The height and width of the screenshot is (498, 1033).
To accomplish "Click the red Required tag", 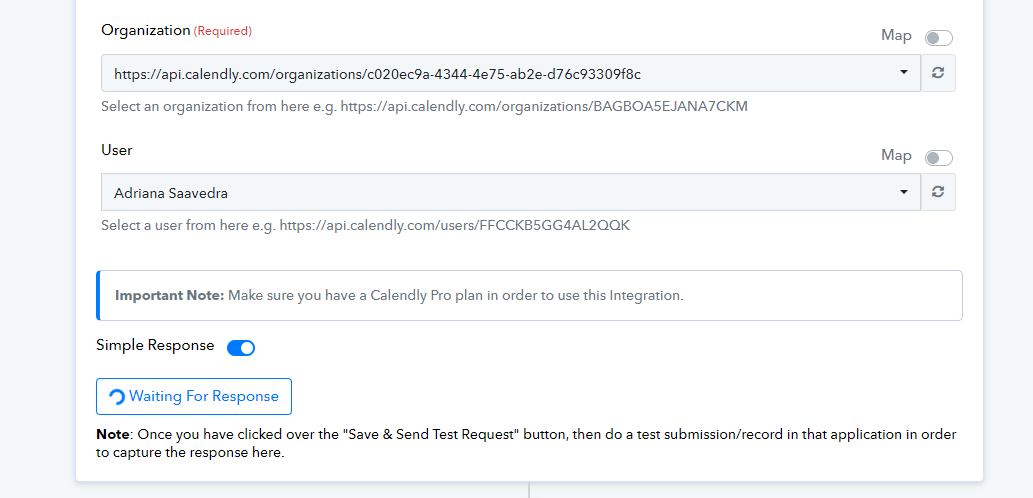I will (x=223, y=31).
